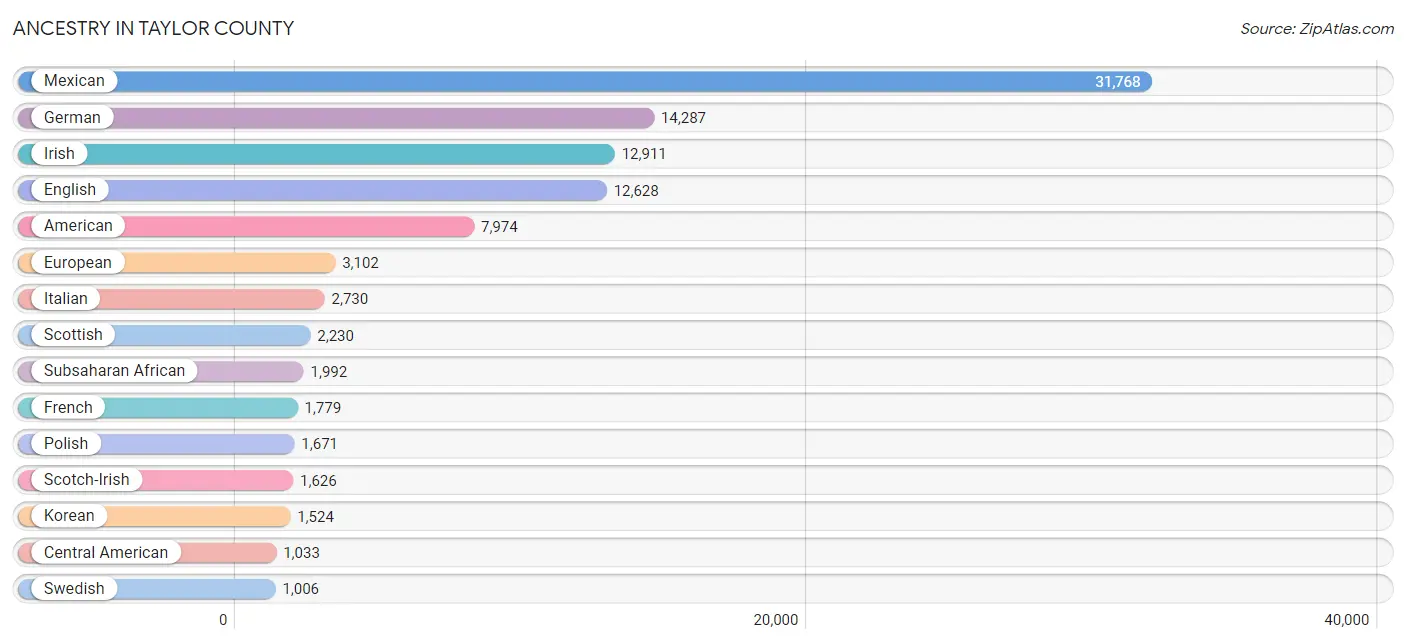Click the 40,000 axis tick label

tap(1346, 620)
